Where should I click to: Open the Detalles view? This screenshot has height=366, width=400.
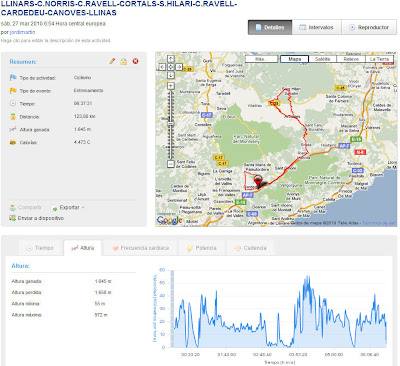(x=270, y=27)
